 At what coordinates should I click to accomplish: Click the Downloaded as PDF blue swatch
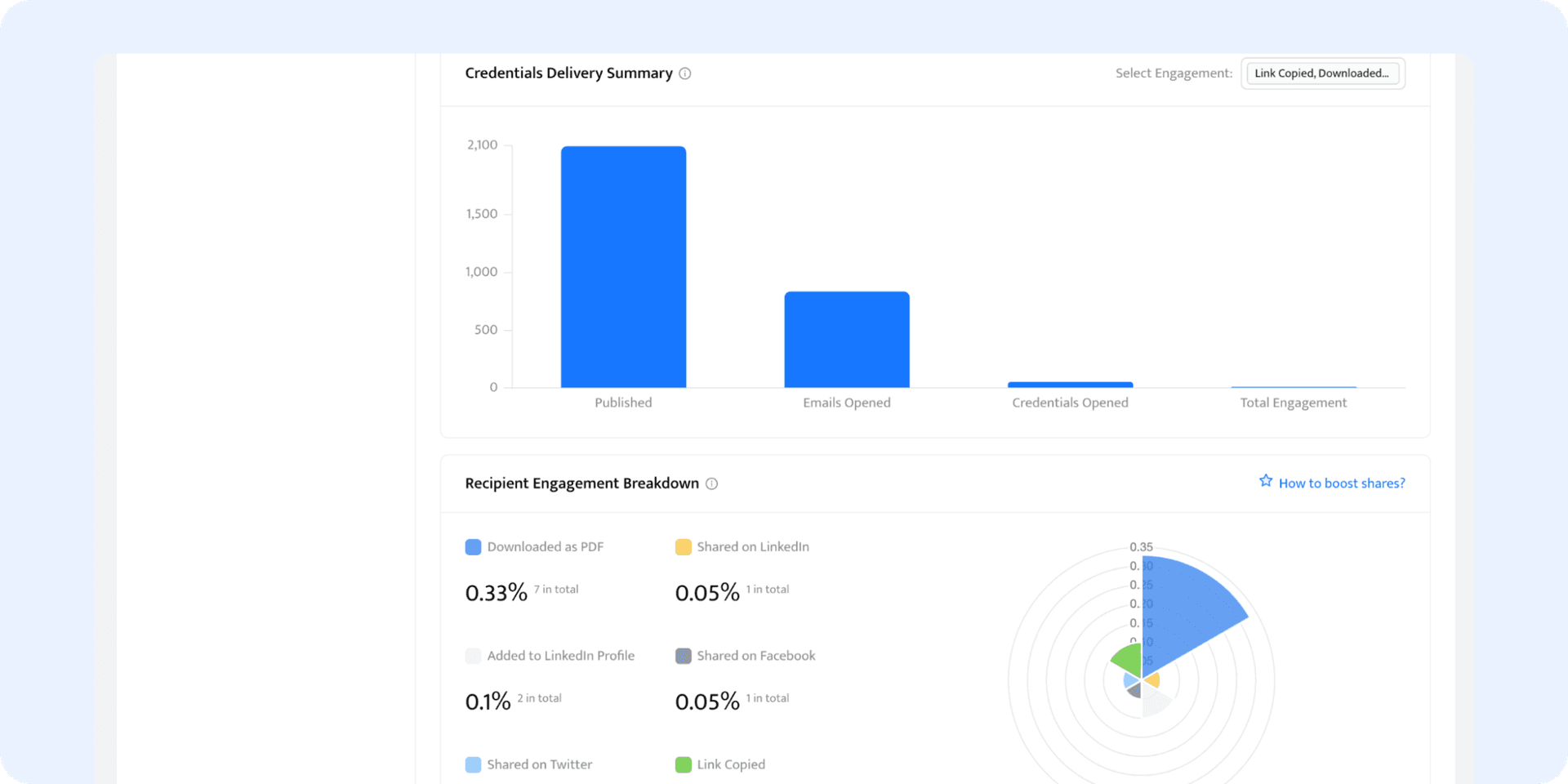click(473, 547)
